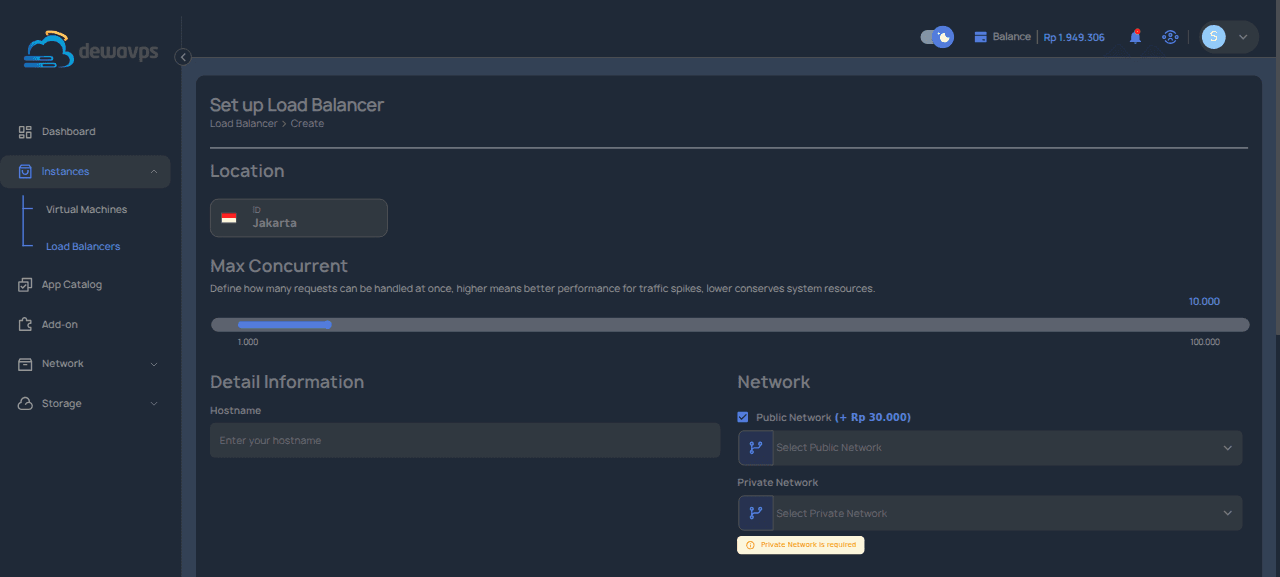Click the Dashboard grid icon
Viewport: 1280px width, 577px height.
[25, 132]
